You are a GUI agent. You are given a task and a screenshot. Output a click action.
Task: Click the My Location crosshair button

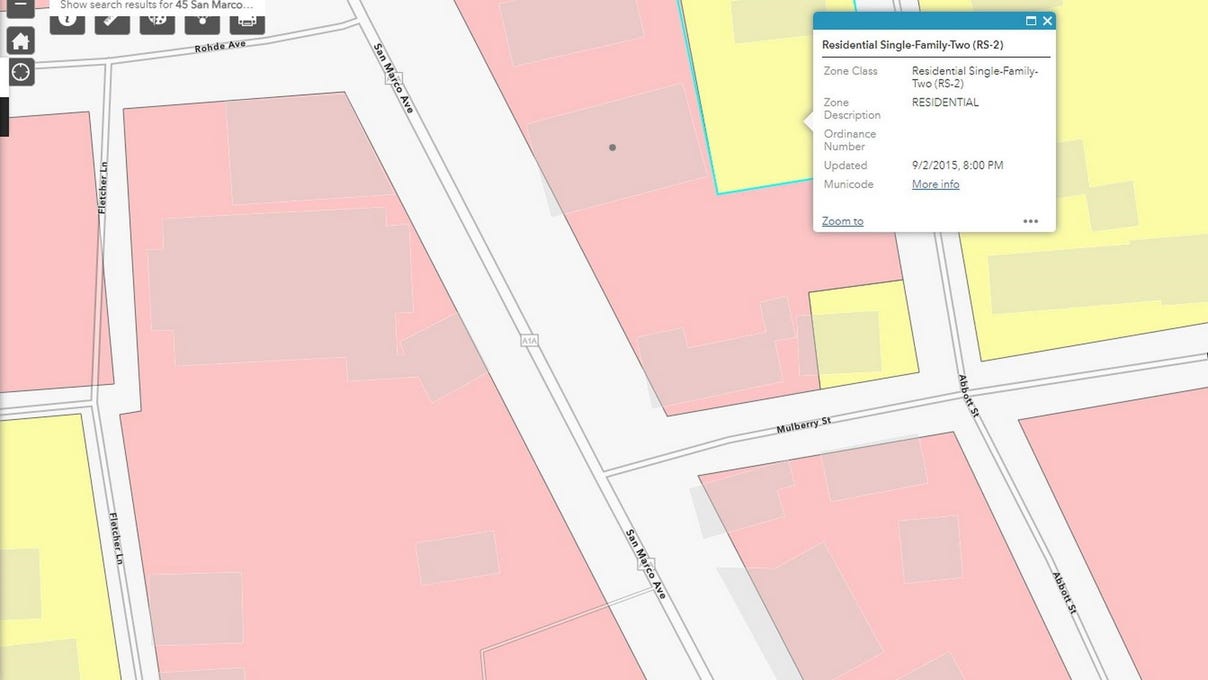click(x=21, y=72)
